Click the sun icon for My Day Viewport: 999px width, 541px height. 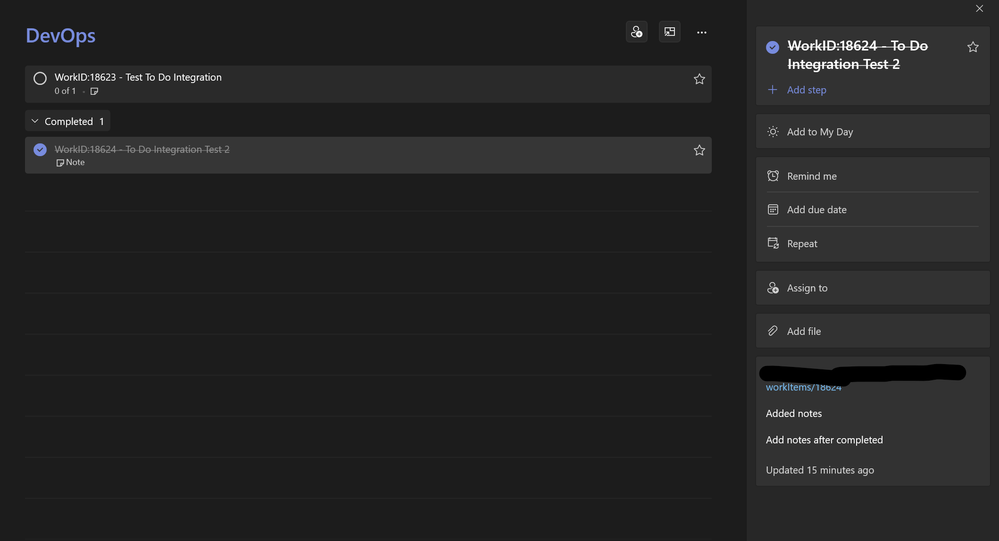pos(773,132)
